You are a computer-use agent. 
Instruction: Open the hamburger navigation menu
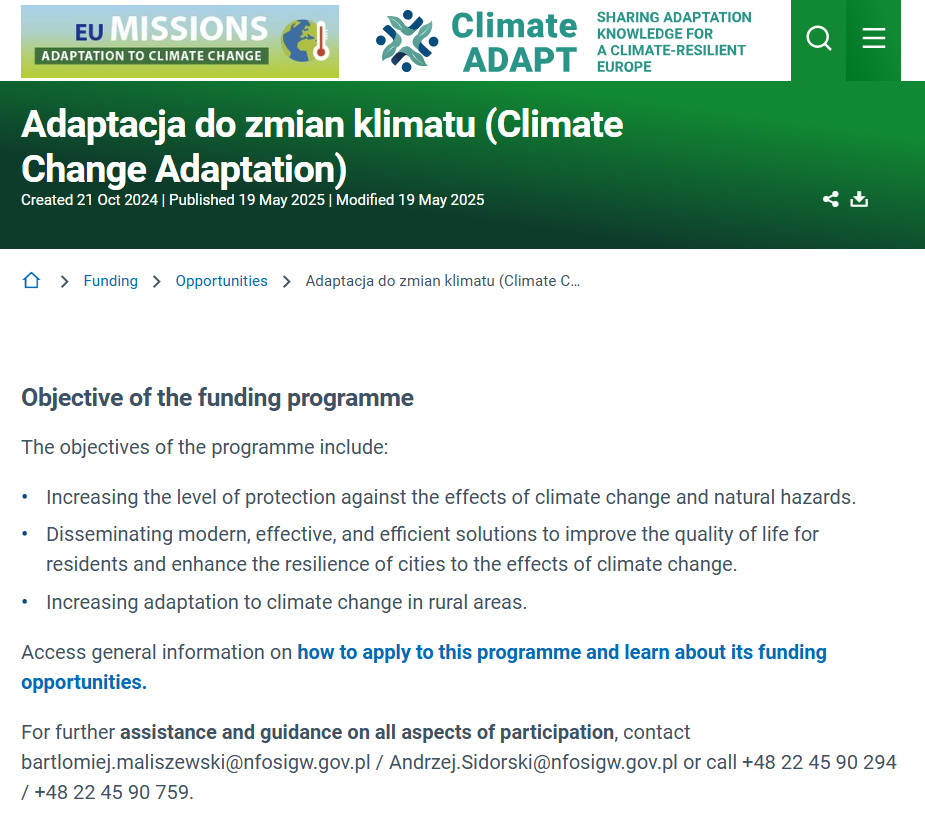click(x=873, y=40)
